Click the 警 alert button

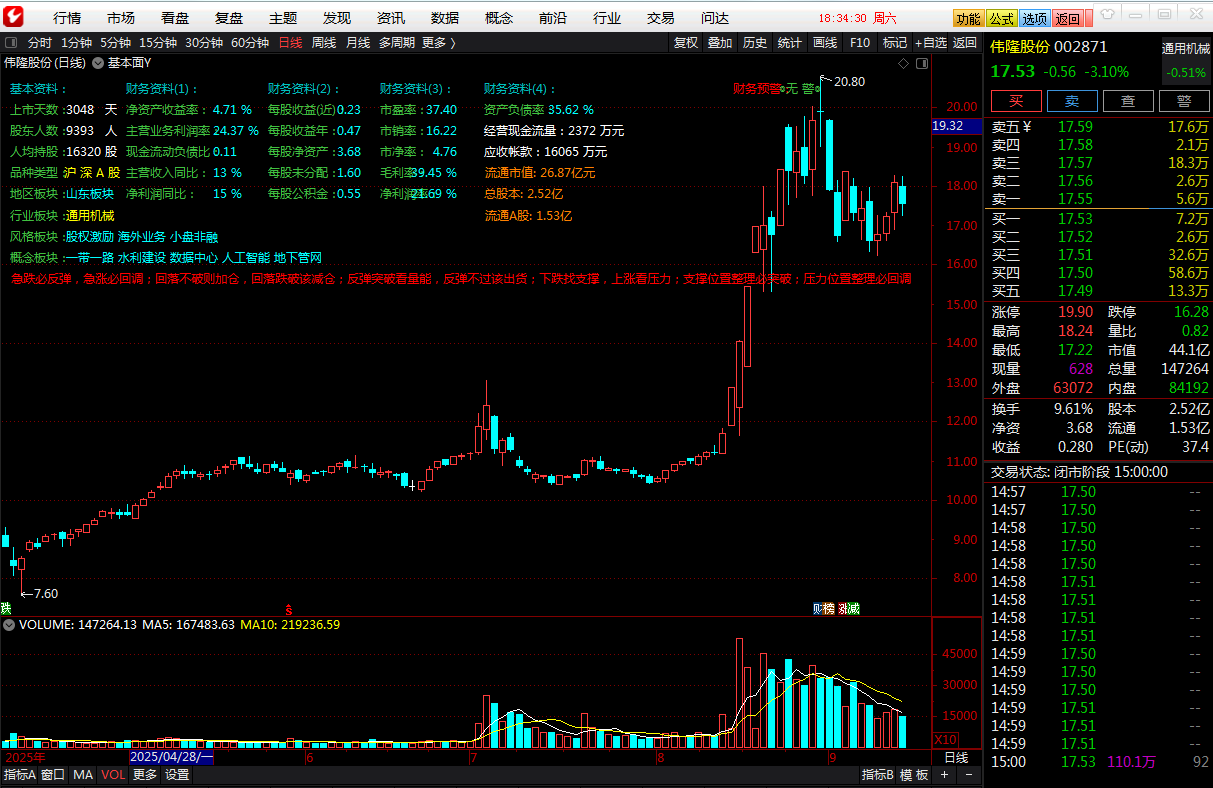(1184, 101)
